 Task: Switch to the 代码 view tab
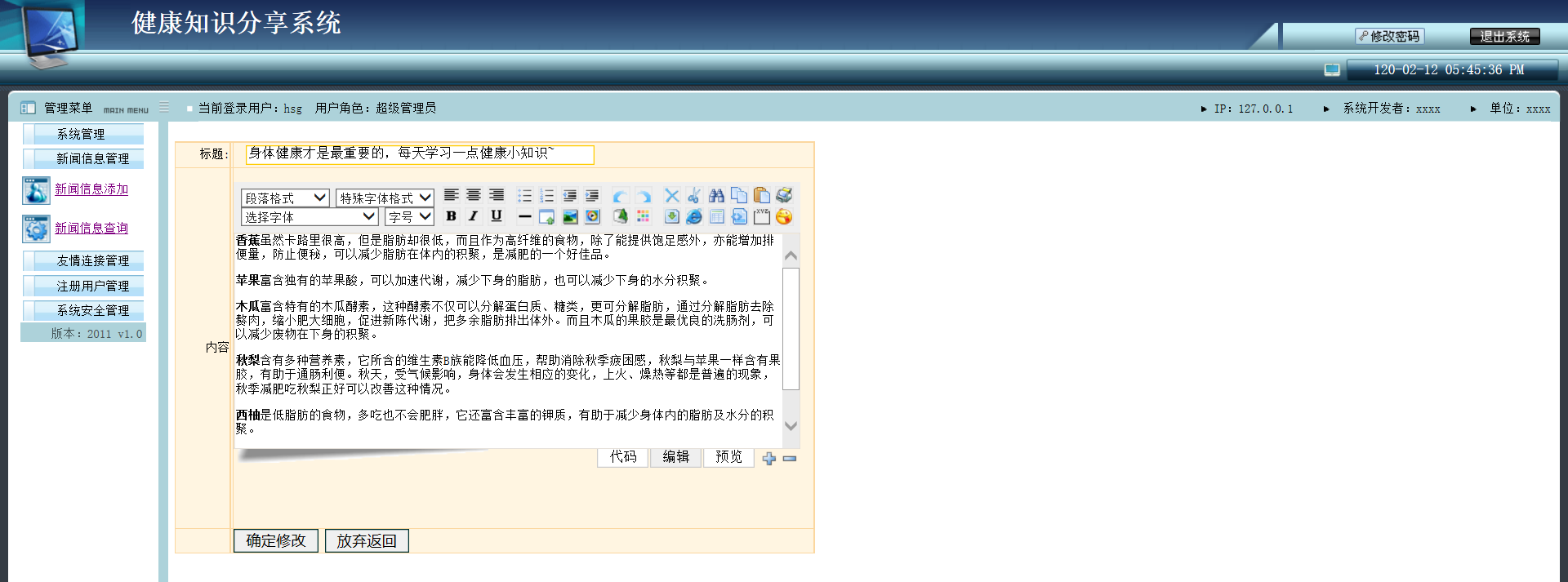pos(623,457)
